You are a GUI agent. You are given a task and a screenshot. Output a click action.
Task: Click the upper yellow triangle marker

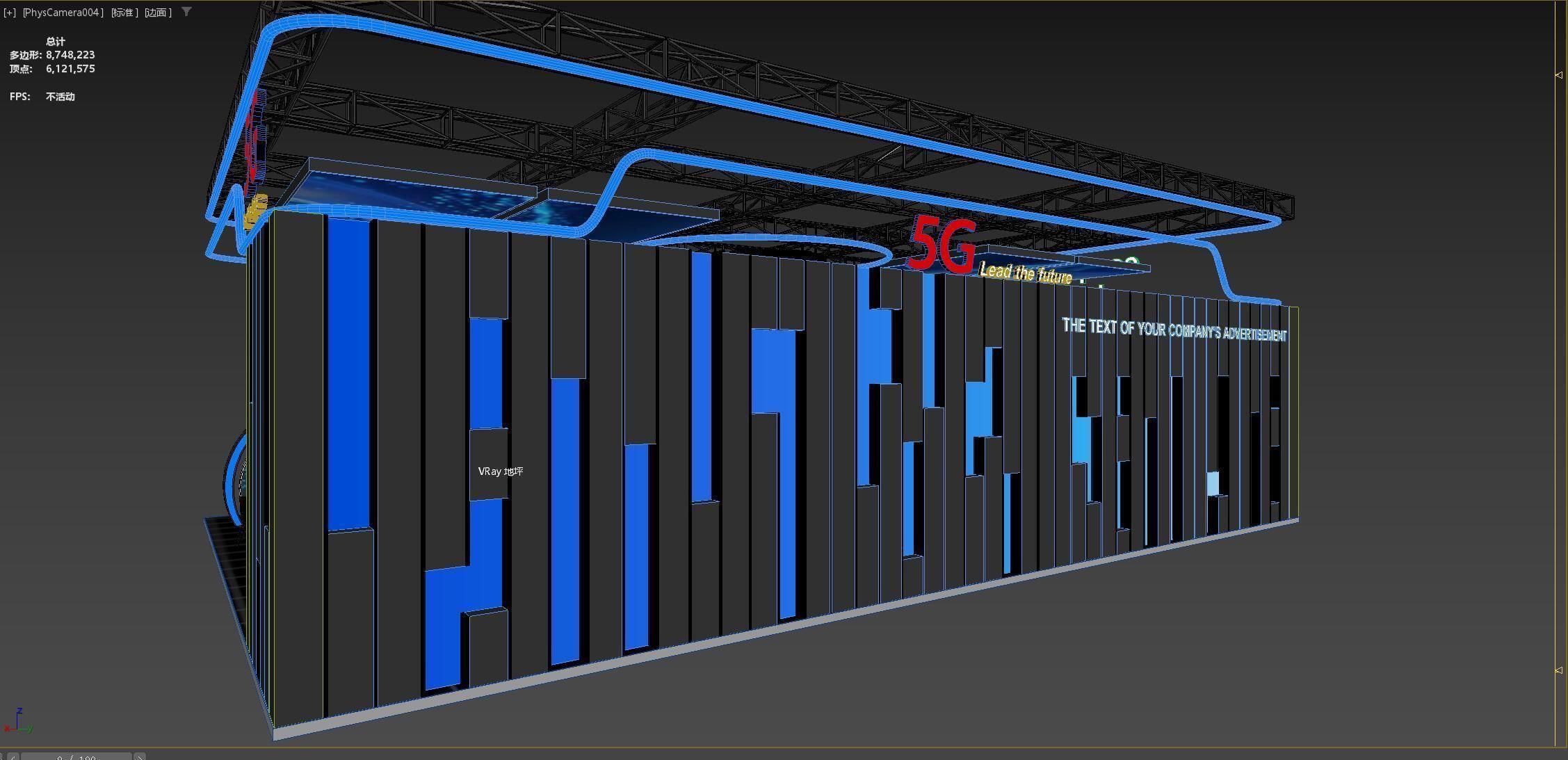(x=1558, y=75)
